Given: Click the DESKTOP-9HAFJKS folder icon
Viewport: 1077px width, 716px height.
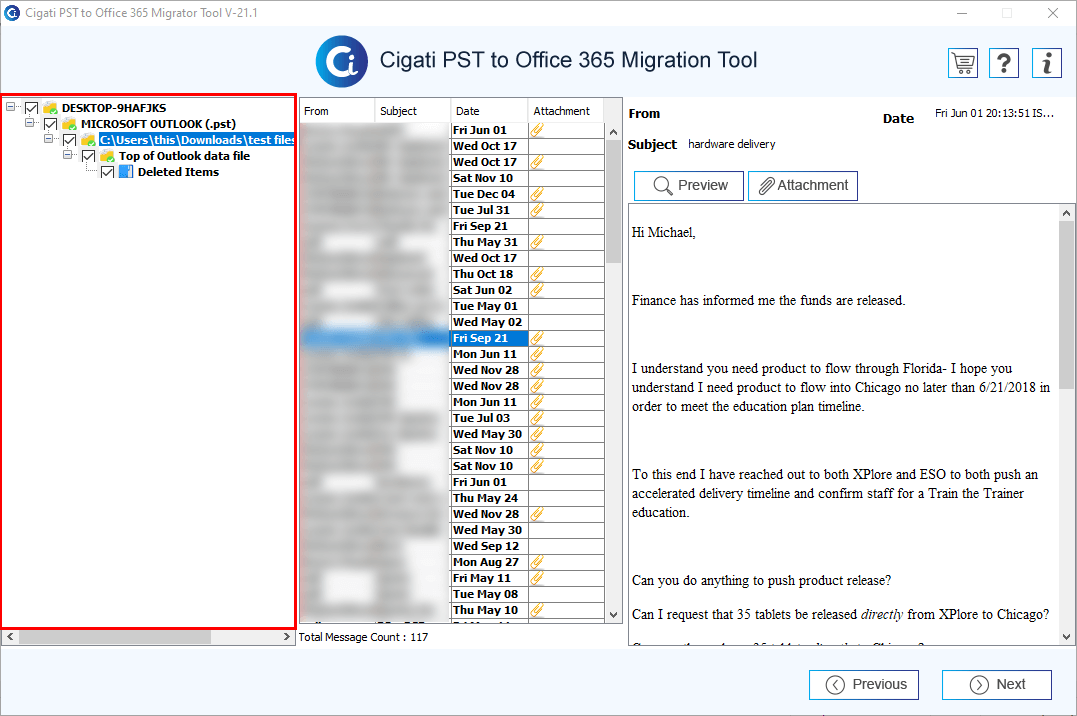Looking at the screenshot, I should (50, 108).
